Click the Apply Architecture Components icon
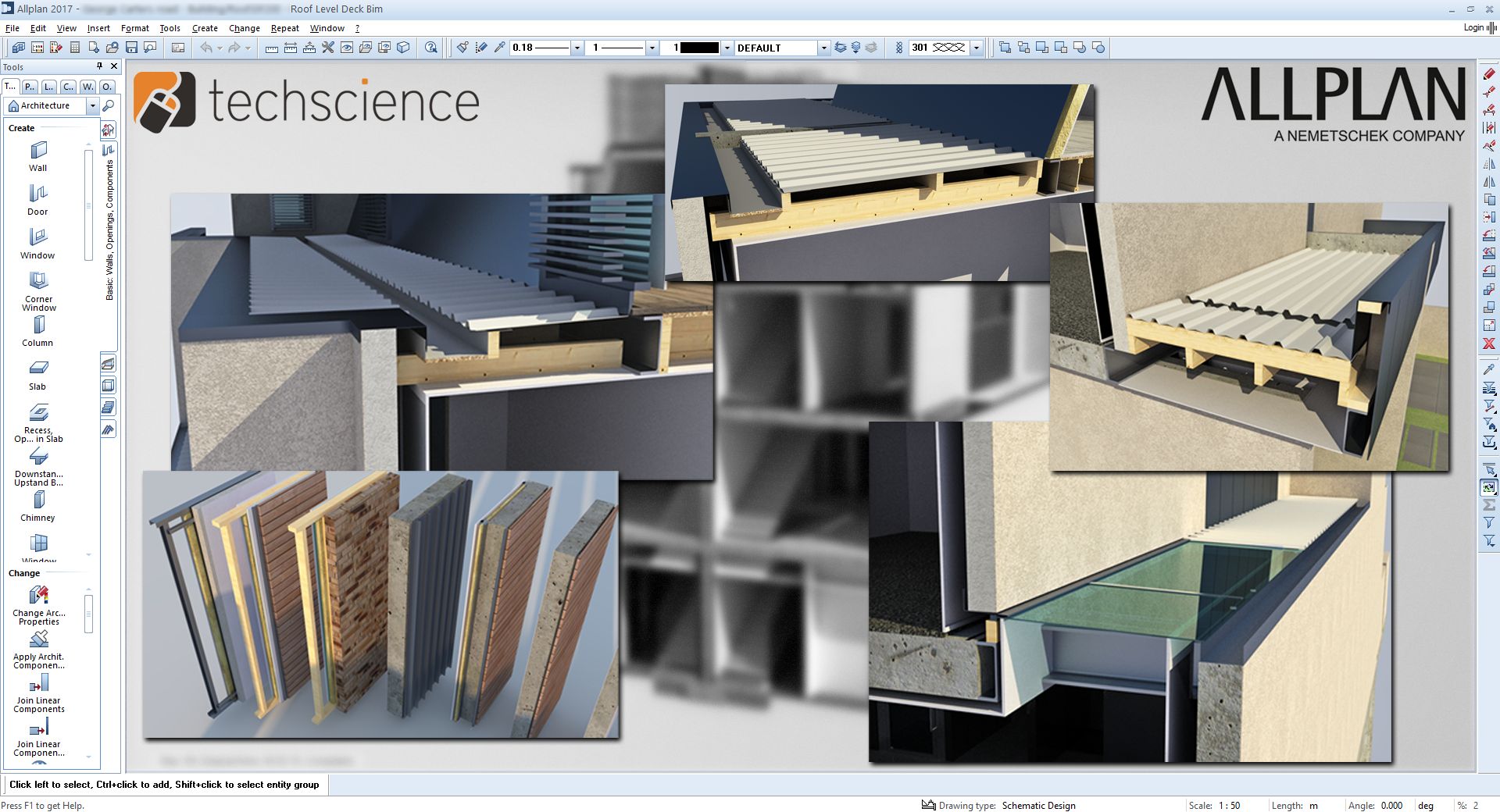Screen dimensions: 1500x812 coord(38,640)
